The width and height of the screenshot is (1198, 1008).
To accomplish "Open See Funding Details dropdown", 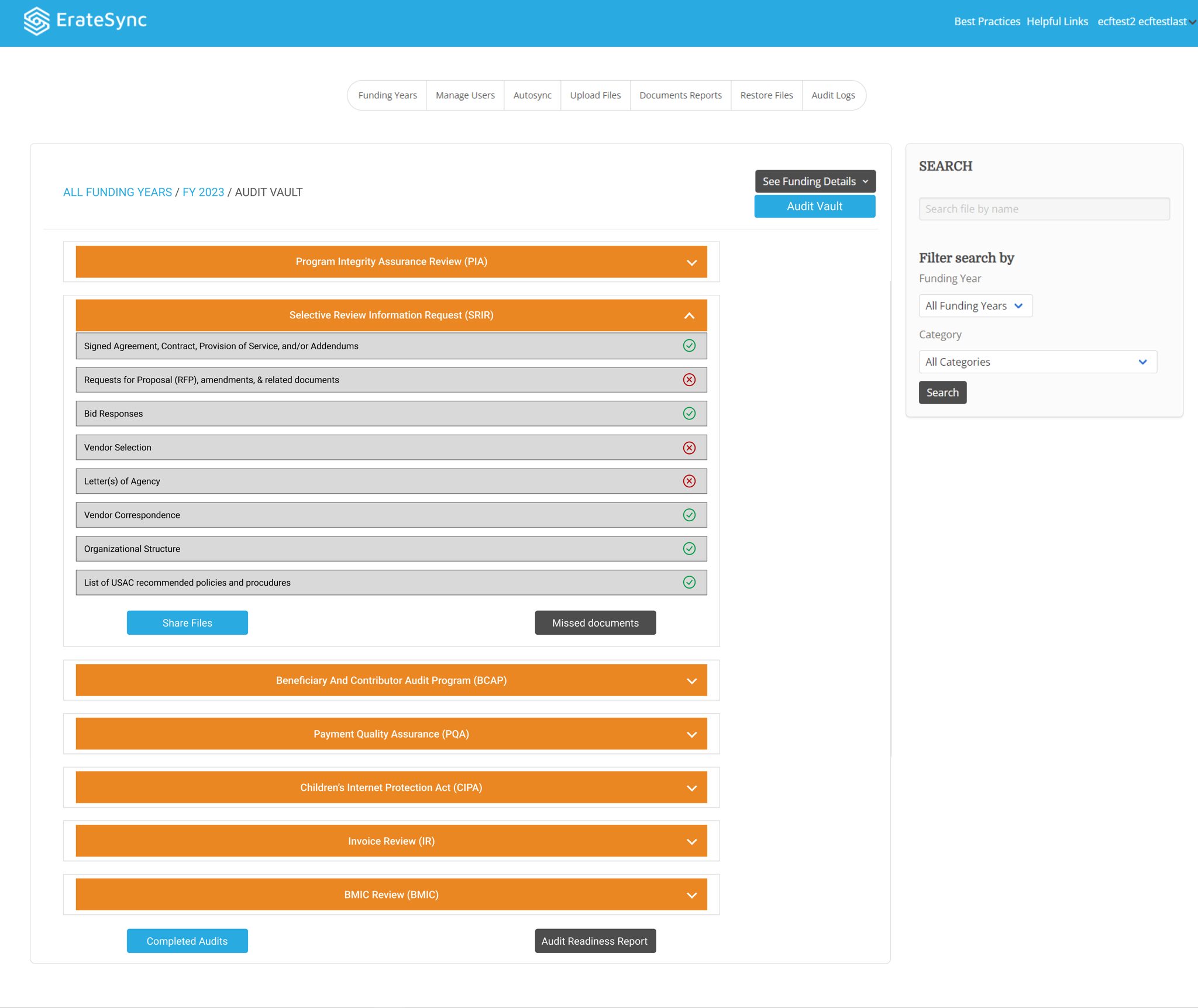I will [x=814, y=181].
